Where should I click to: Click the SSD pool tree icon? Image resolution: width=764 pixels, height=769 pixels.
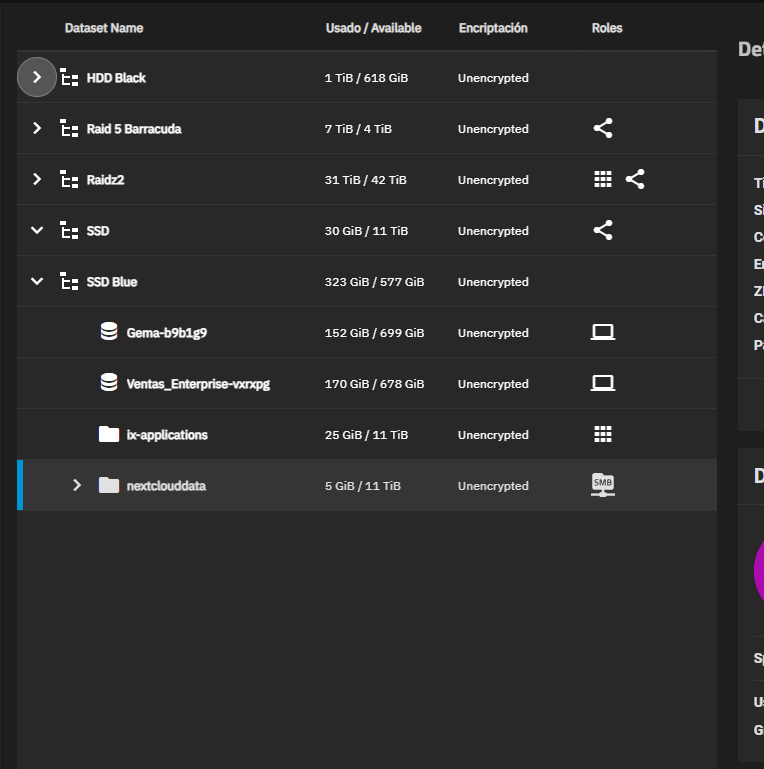(x=69, y=231)
